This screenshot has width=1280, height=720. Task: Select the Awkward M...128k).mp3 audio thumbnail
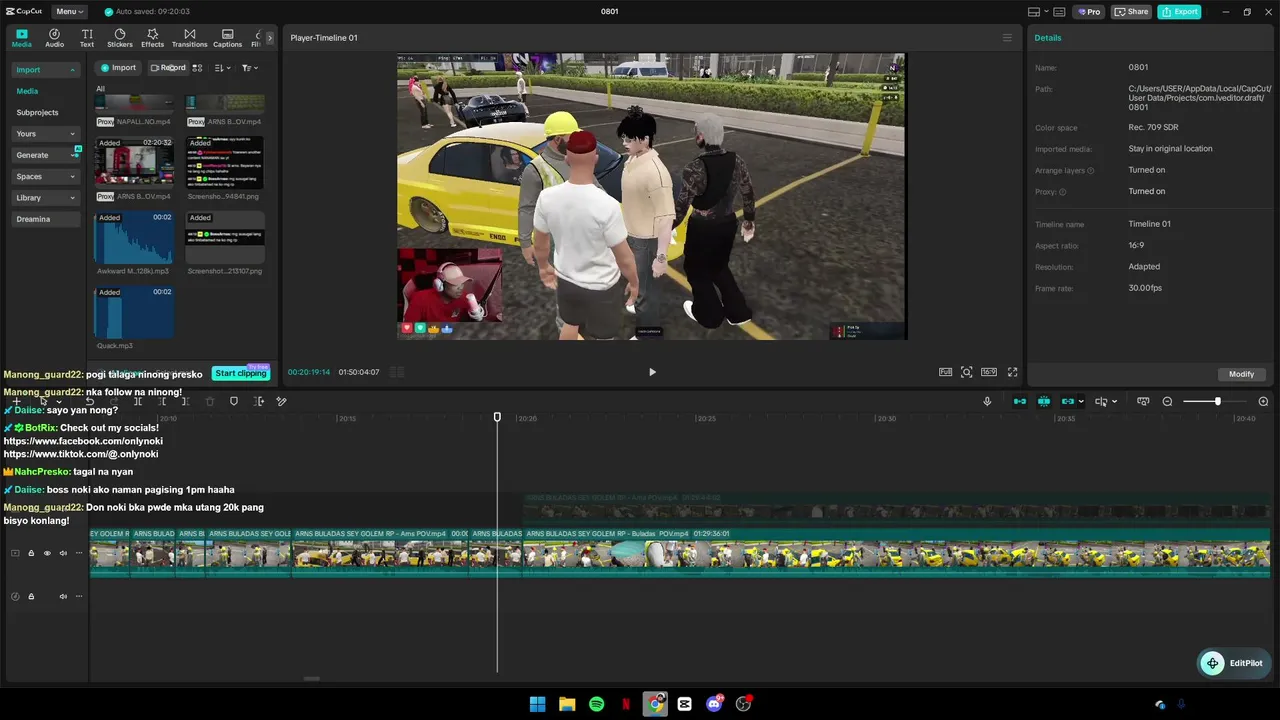click(x=133, y=238)
